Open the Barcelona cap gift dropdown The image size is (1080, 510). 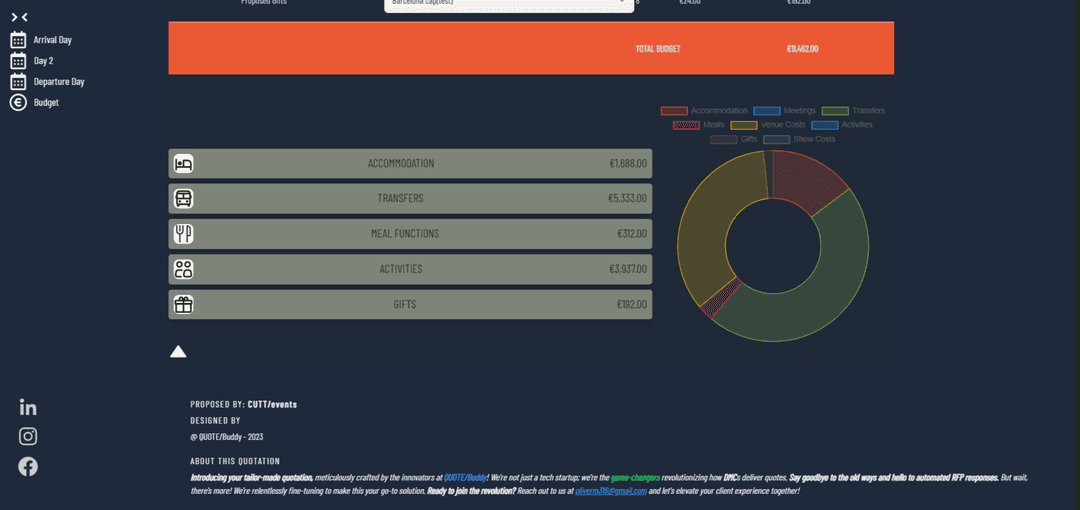click(x=508, y=4)
